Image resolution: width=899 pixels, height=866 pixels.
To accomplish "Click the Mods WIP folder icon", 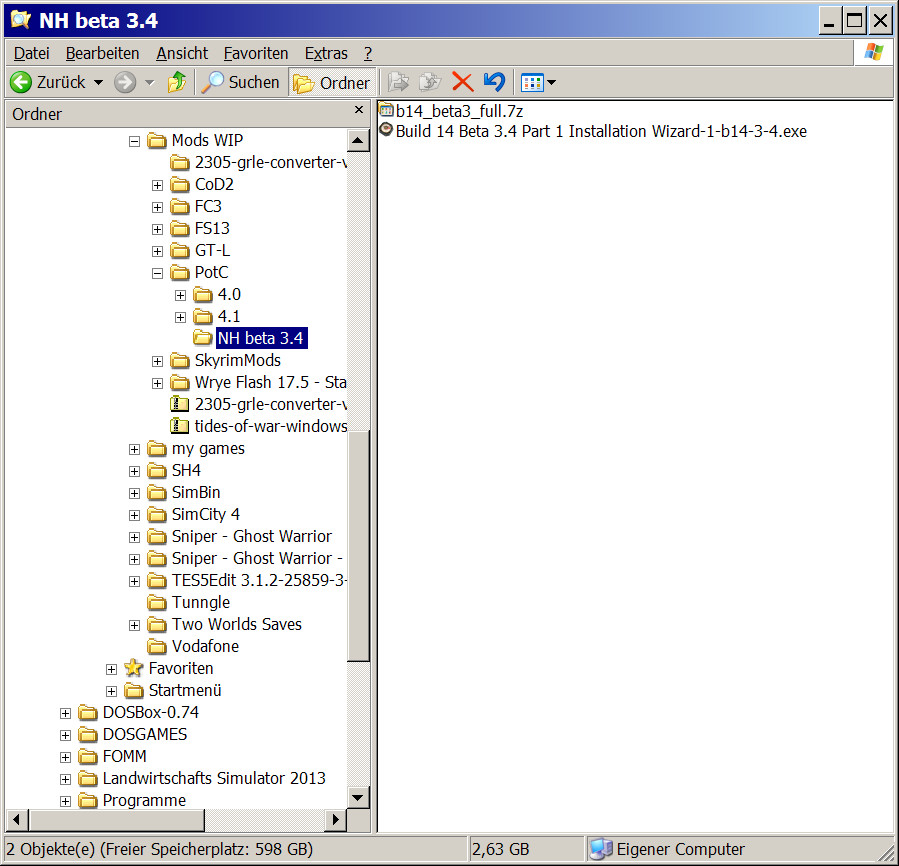I will (157, 141).
